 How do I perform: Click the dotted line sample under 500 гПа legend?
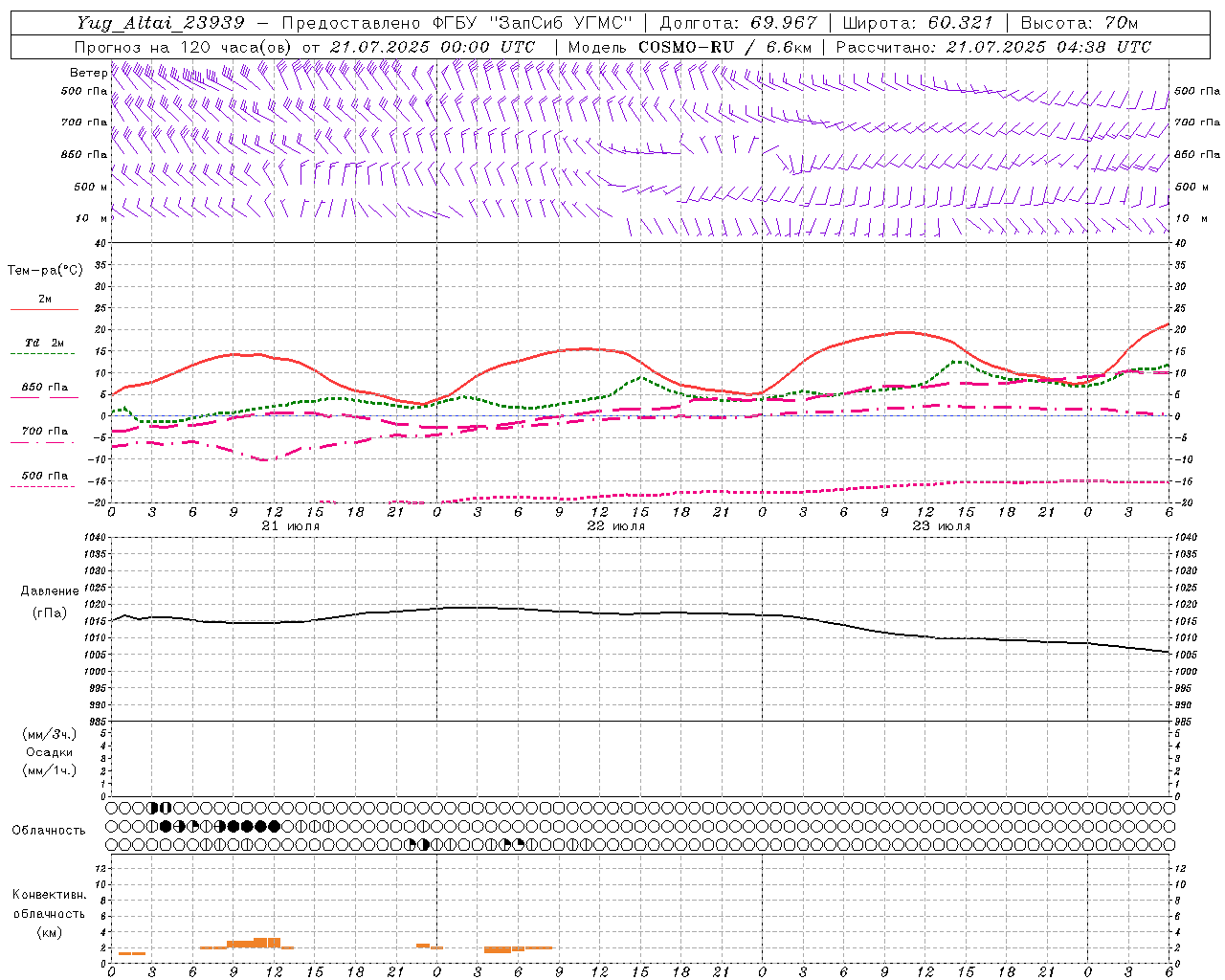point(43,487)
